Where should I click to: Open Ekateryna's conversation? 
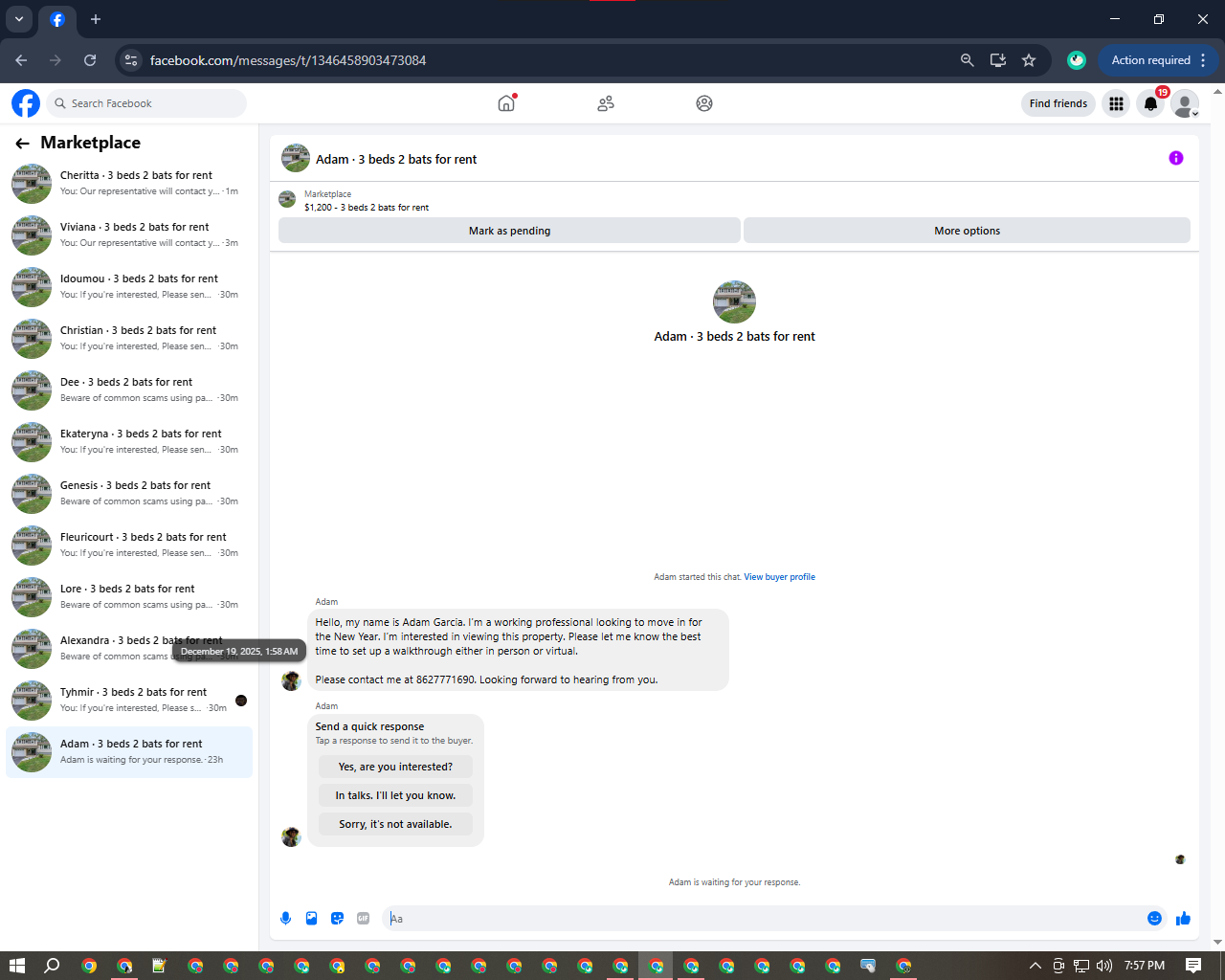click(129, 442)
